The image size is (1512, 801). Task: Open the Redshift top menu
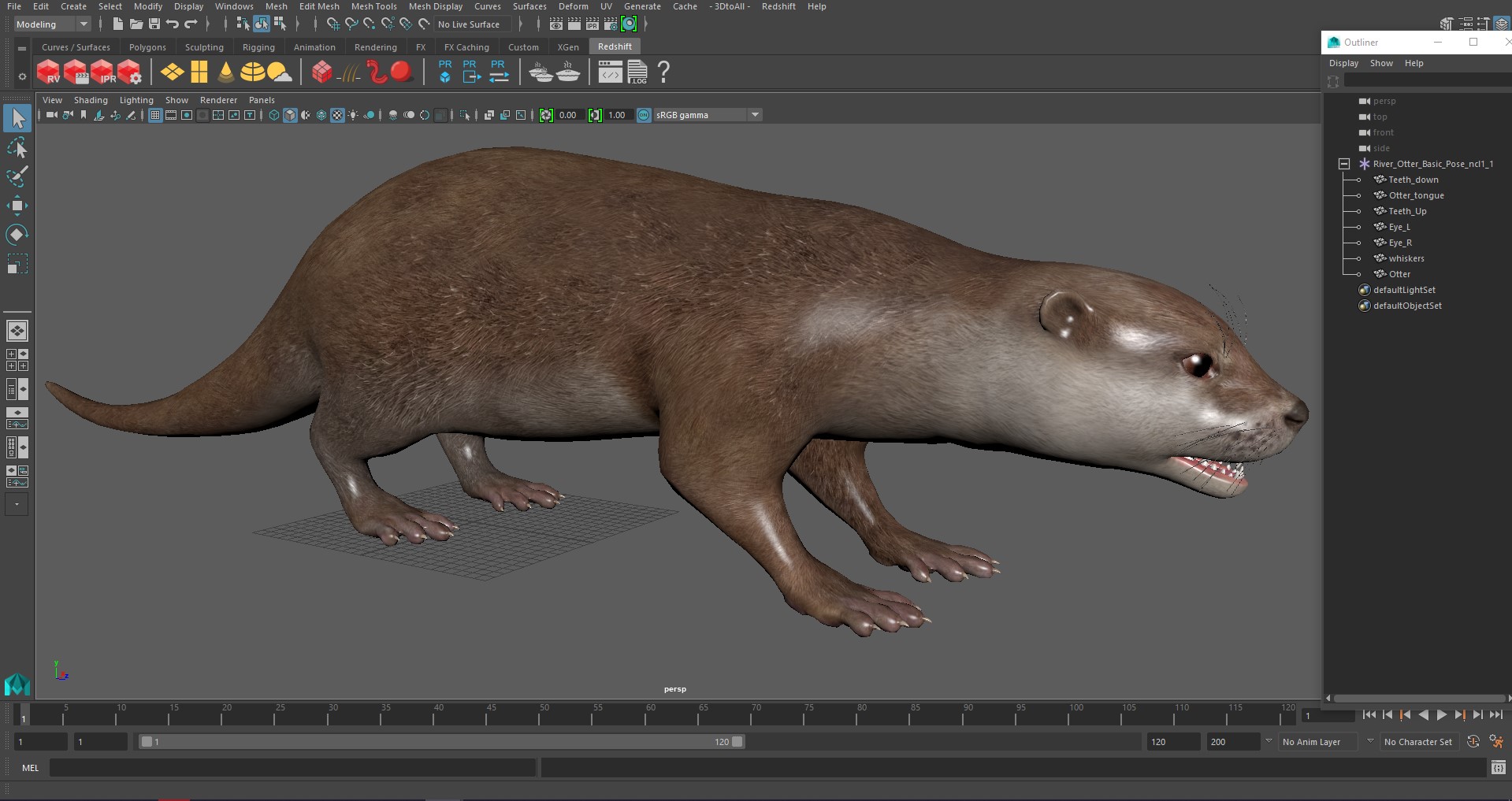[x=778, y=6]
